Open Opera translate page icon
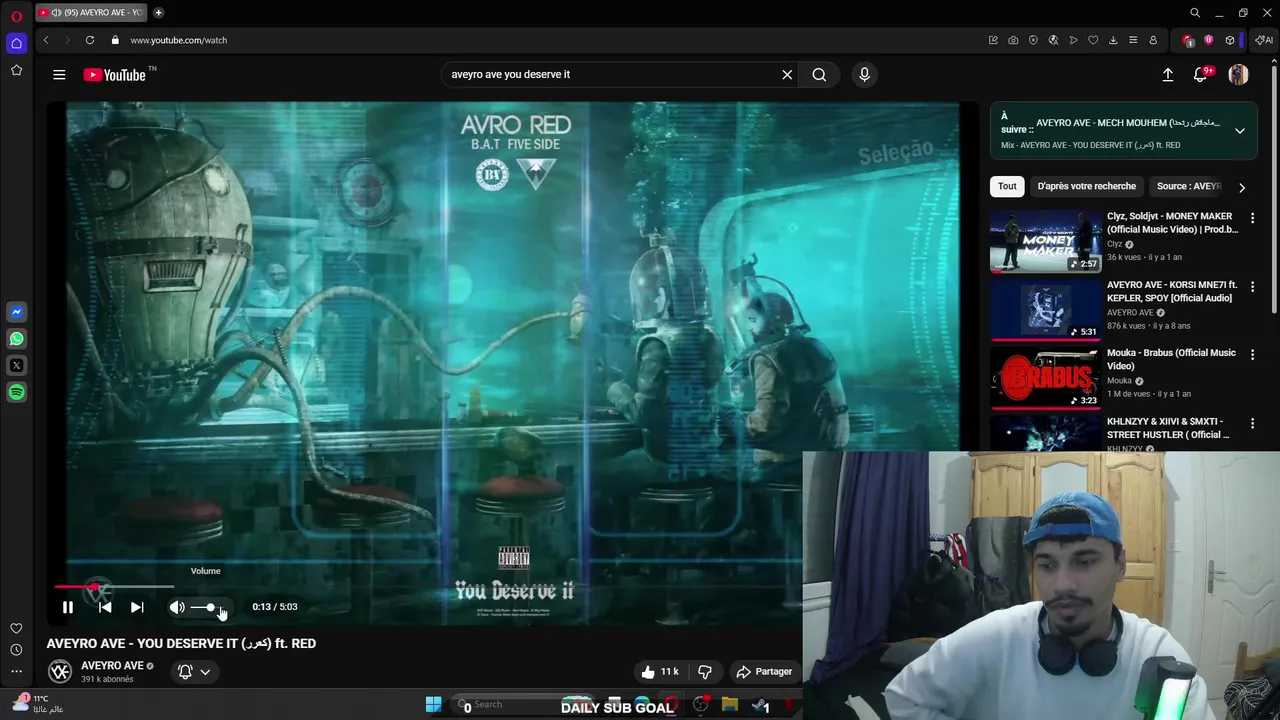The height and width of the screenshot is (720, 1280). click(1053, 40)
